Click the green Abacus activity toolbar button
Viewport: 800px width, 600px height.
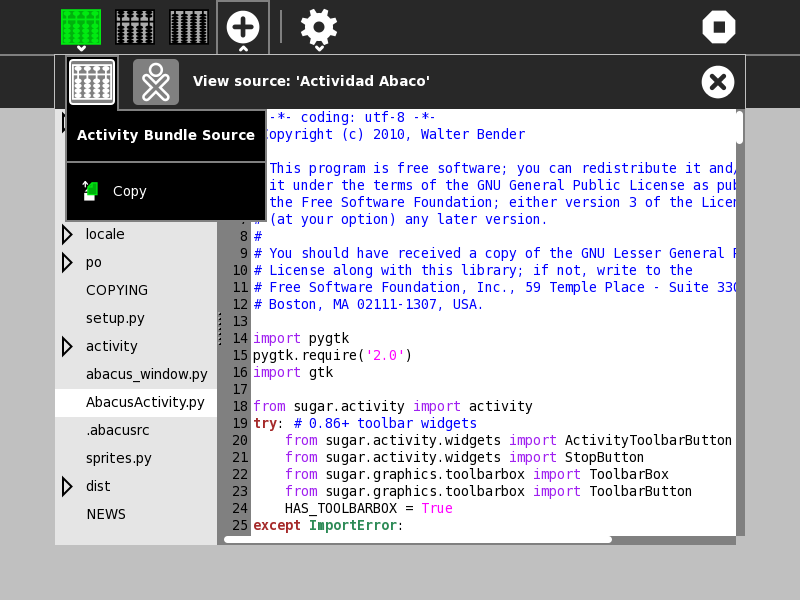pyautogui.click(x=81, y=27)
